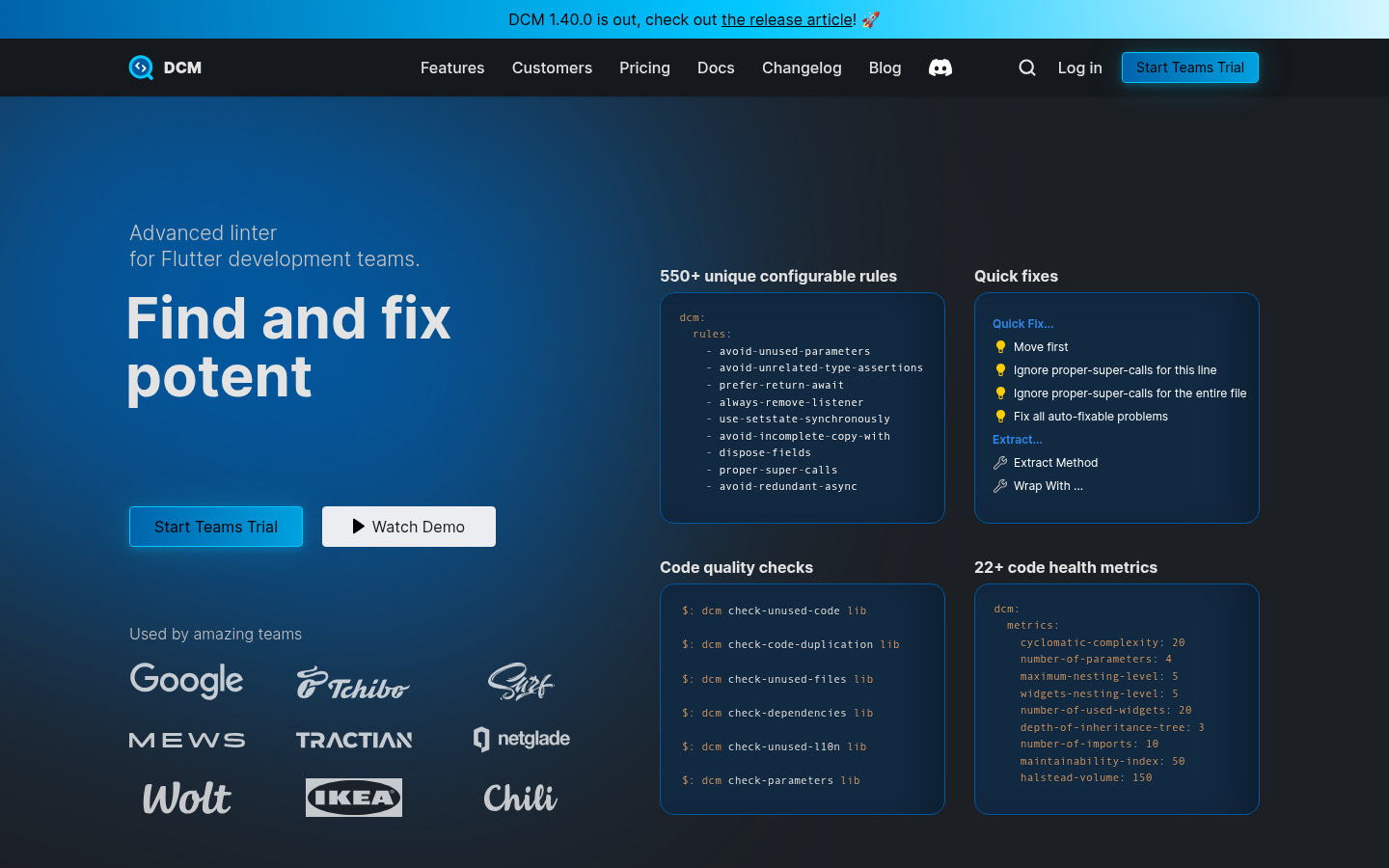Click the IKEA team logo

click(x=354, y=798)
